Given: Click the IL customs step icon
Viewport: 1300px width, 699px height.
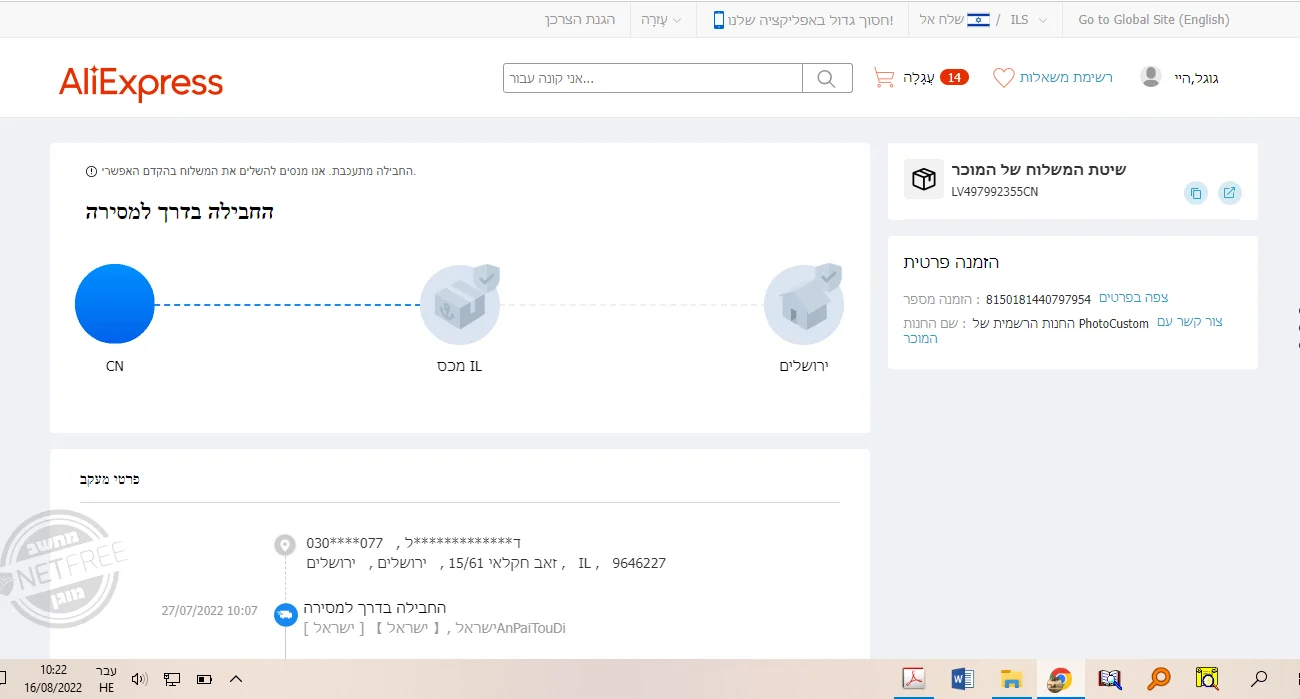Looking at the screenshot, I should [x=460, y=304].
